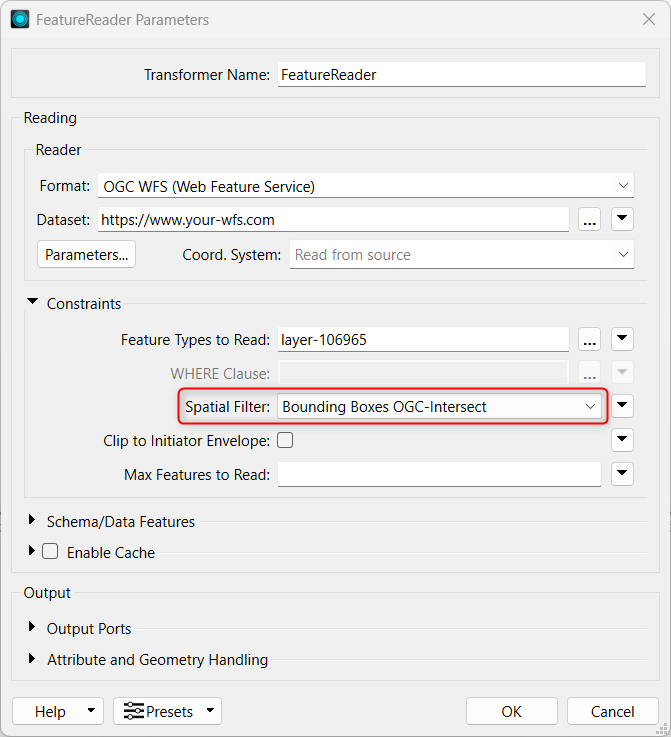Viewport: 671px width, 737px height.
Task: Click the FME FeatureReader title bar icon
Action: click(x=20, y=20)
